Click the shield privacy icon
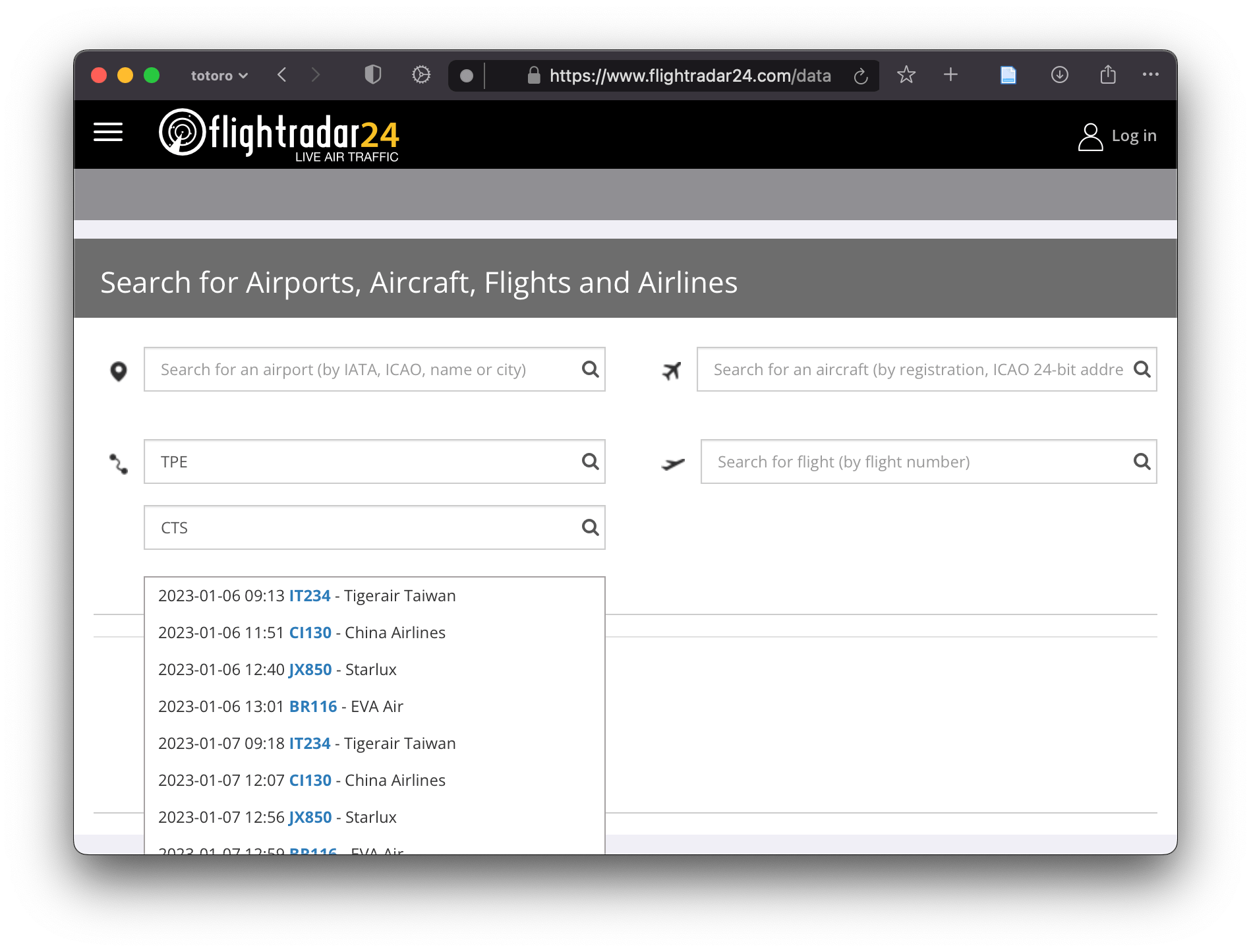The width and height of the screenshot is (1251, 952). pyautogui.click(x=373, y=75)
